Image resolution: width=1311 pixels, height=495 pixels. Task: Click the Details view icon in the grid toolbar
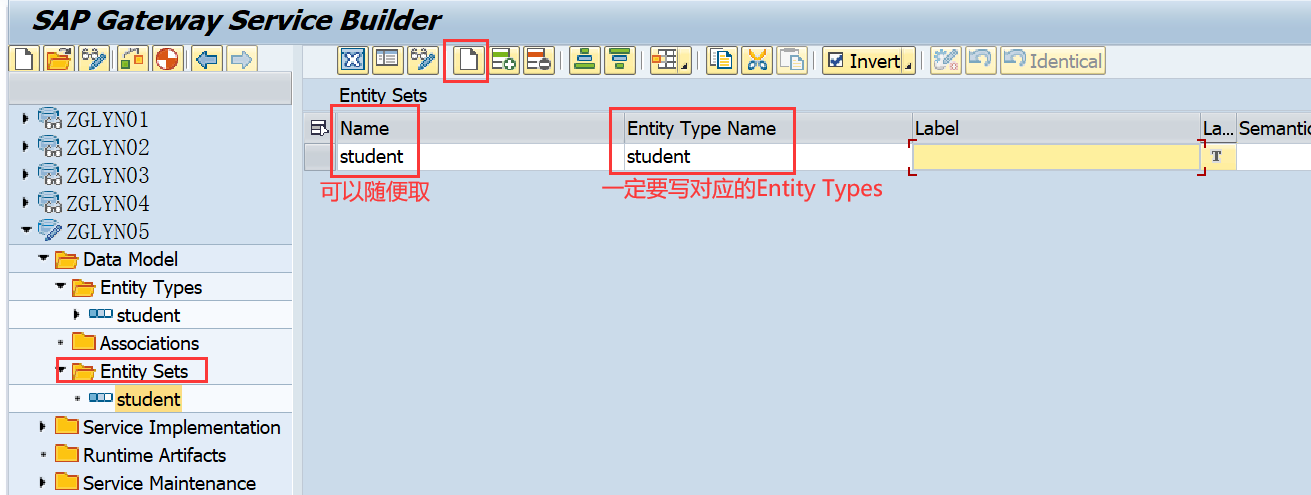tap(387, 61)
